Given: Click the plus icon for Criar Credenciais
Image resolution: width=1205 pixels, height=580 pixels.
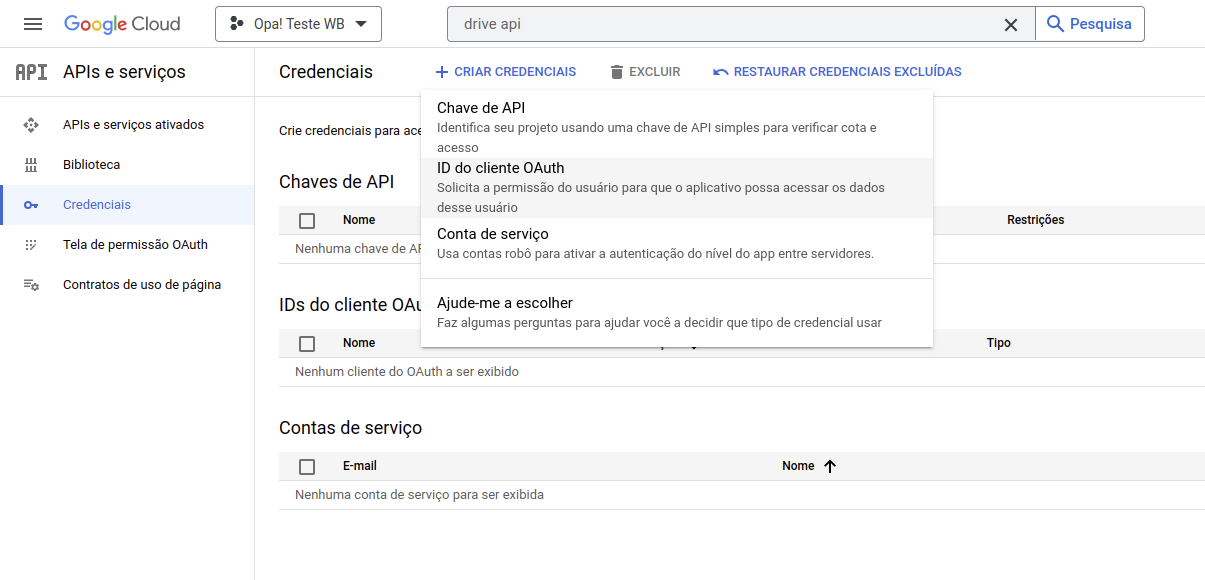Looking at the screenshot, I should point(442,72).
